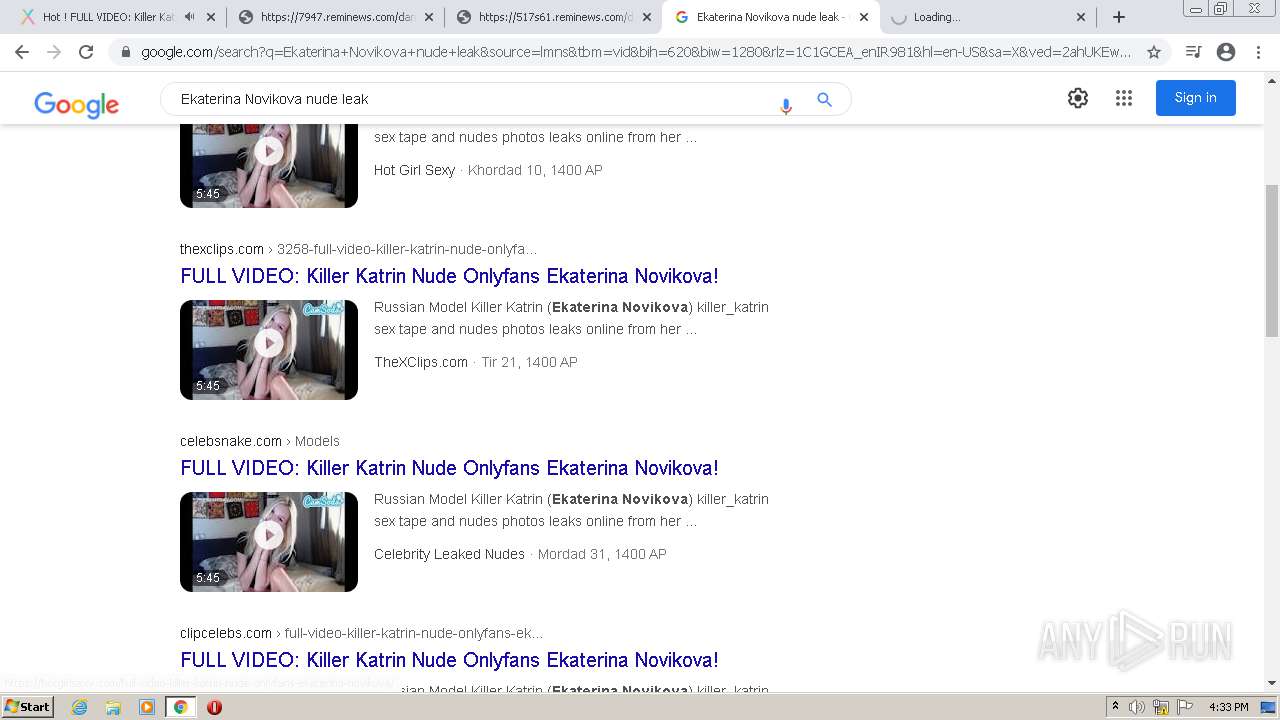Click the page's vertical scrollbar thumb
Viewport: 1280px width, 720px height.
click(1272, 260)
